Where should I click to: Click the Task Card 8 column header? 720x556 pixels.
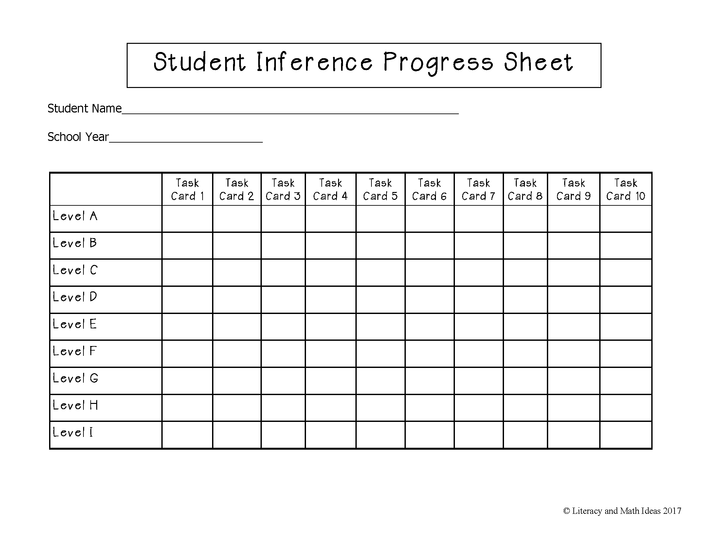[525, 189]
